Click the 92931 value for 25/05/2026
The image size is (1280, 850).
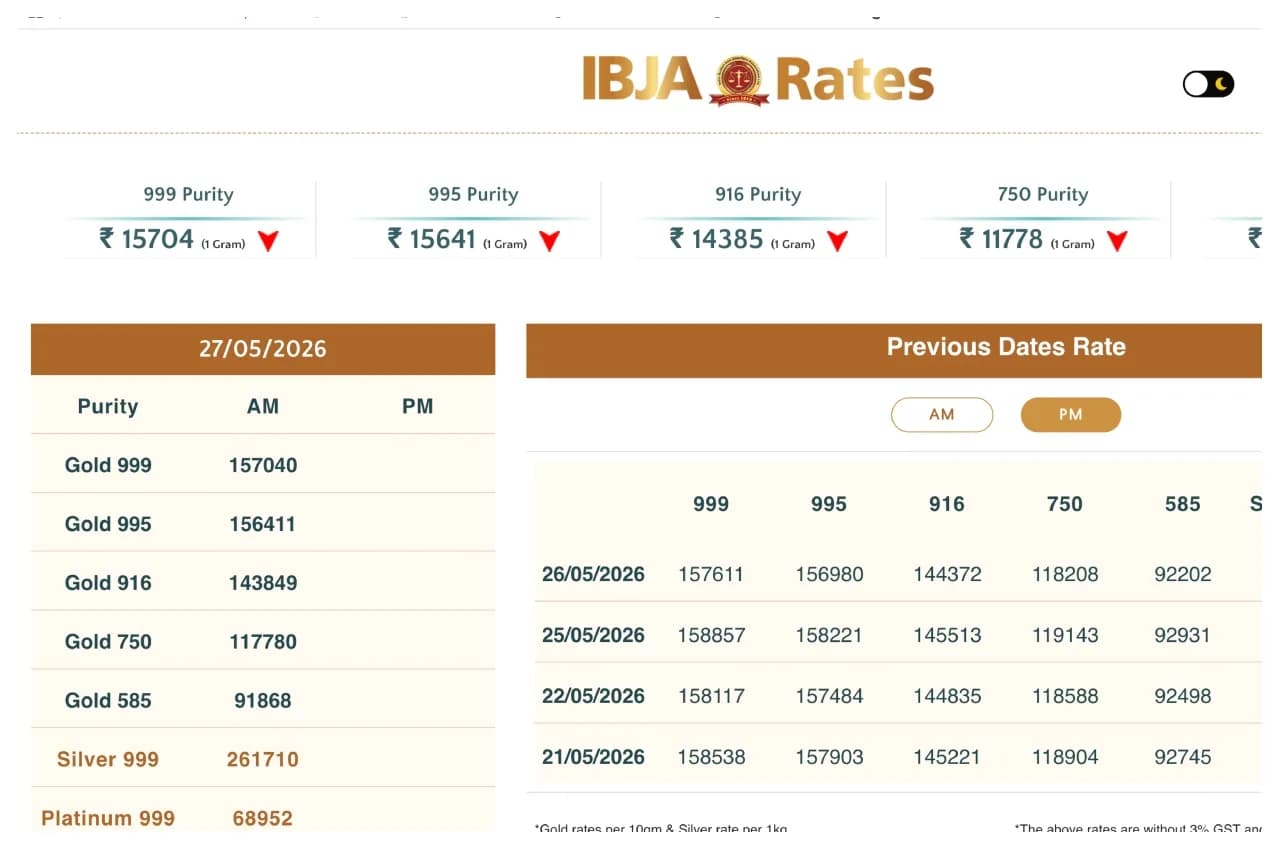tap(1183, 635)
